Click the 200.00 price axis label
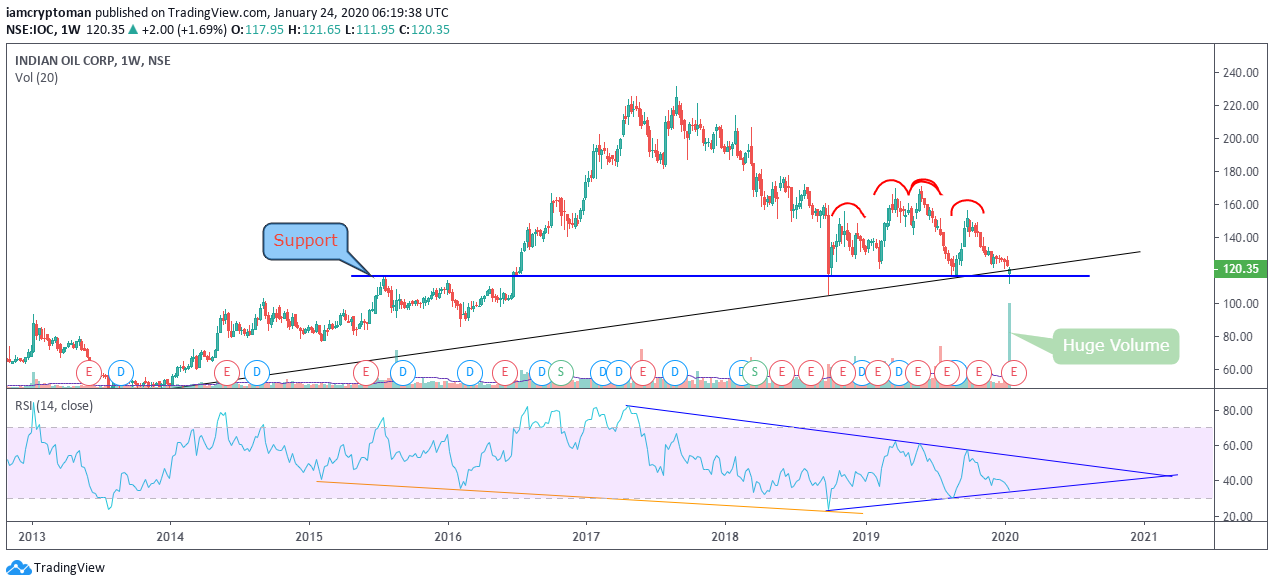This screenshot has height=586, width=1274. click(1241, 138)
